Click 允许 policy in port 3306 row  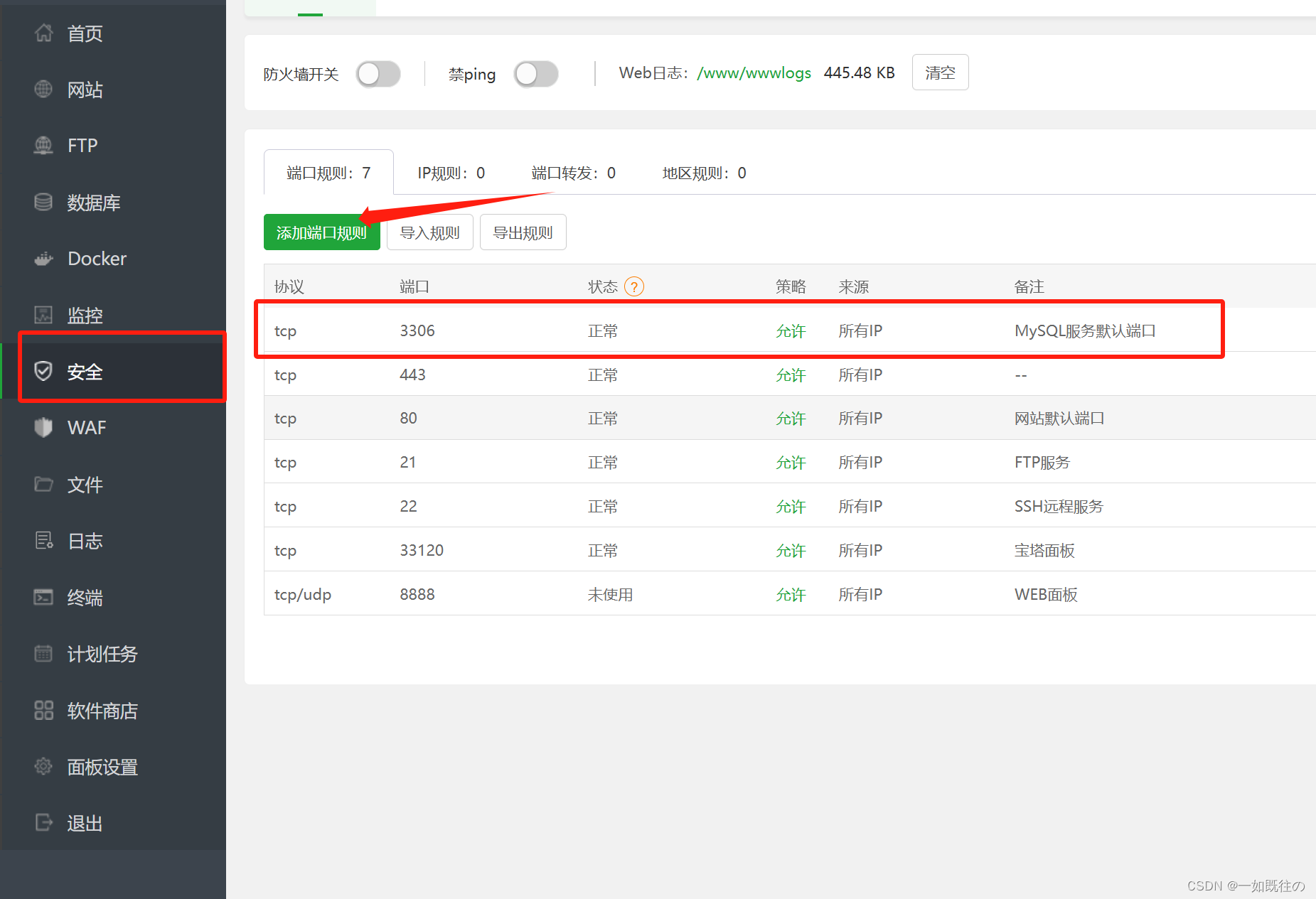click(x=791, y=330)
